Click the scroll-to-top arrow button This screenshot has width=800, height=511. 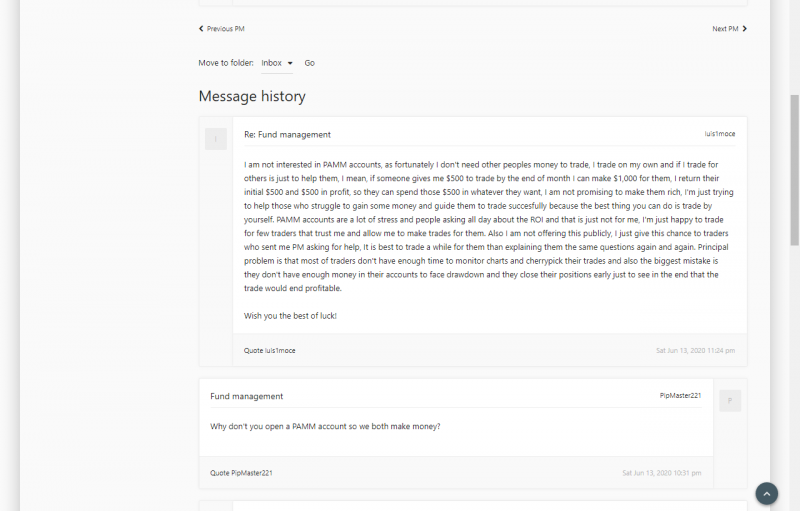(x=766, y=493)
